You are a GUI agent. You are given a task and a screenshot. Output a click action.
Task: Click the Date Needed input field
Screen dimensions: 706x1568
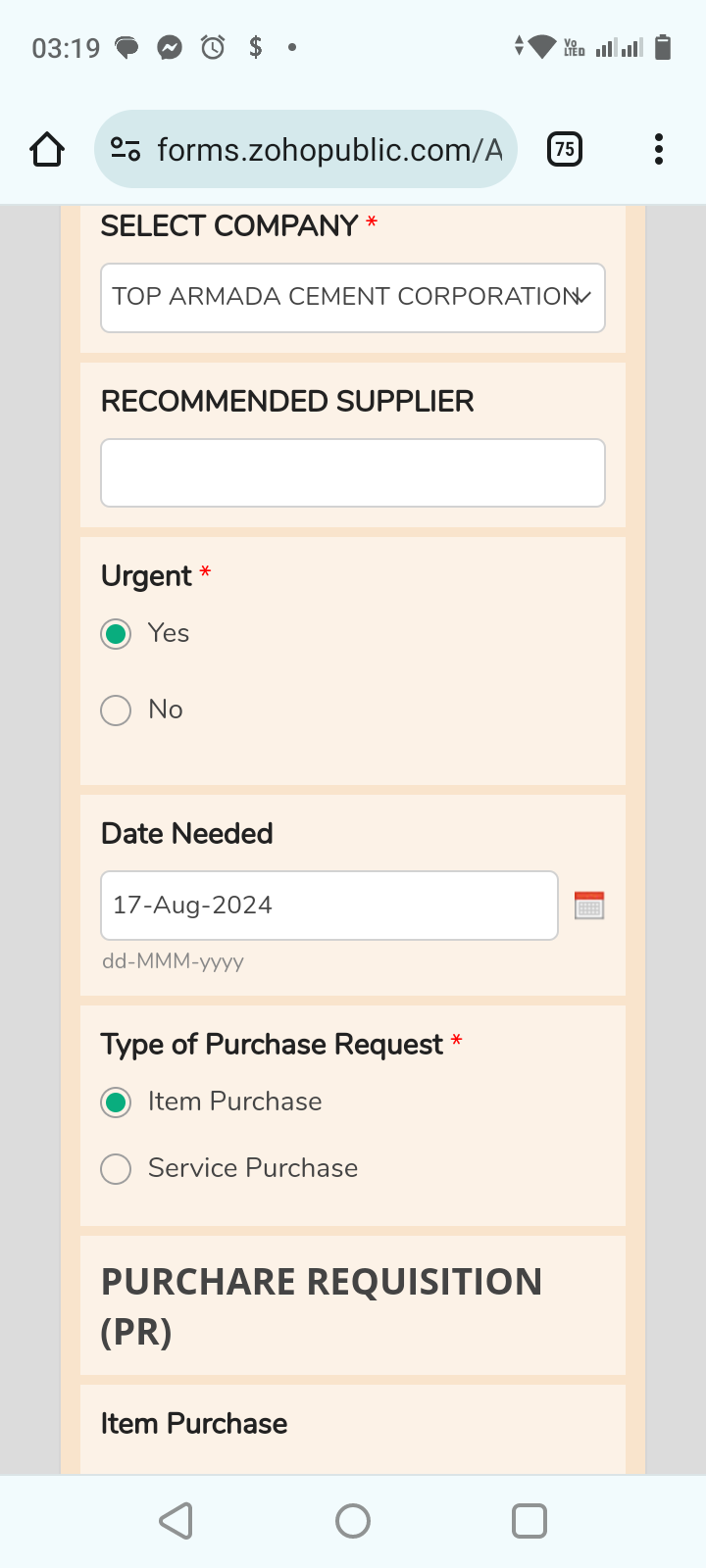pyautogui.click(x=329, y=906)
